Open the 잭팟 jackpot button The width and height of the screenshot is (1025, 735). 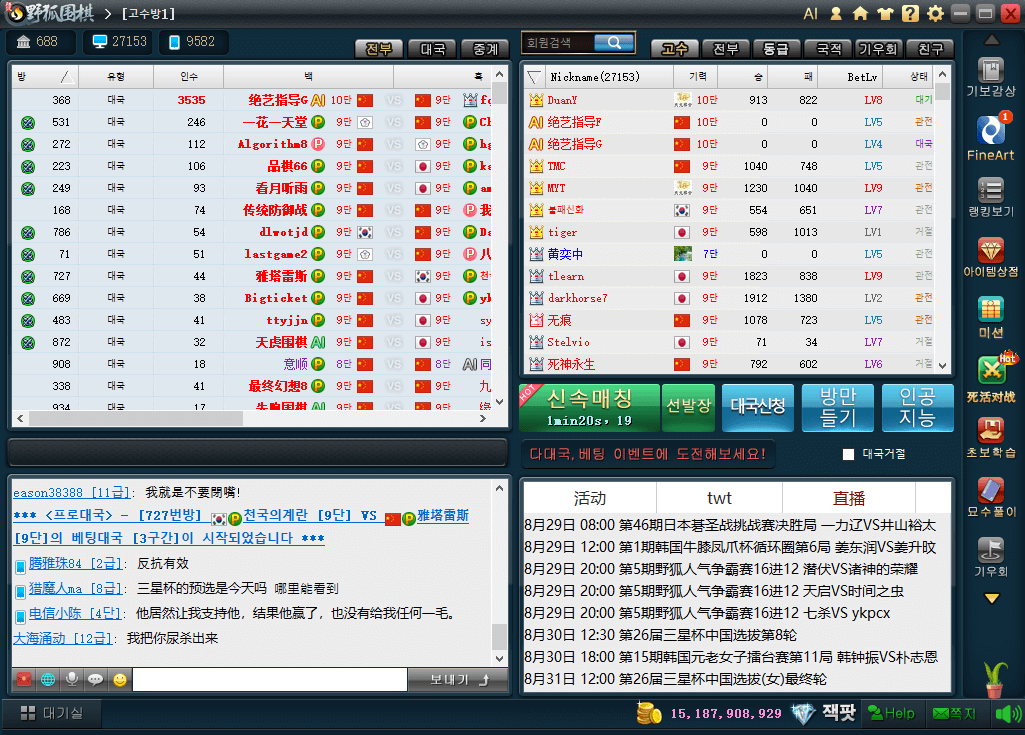(824, 713)
